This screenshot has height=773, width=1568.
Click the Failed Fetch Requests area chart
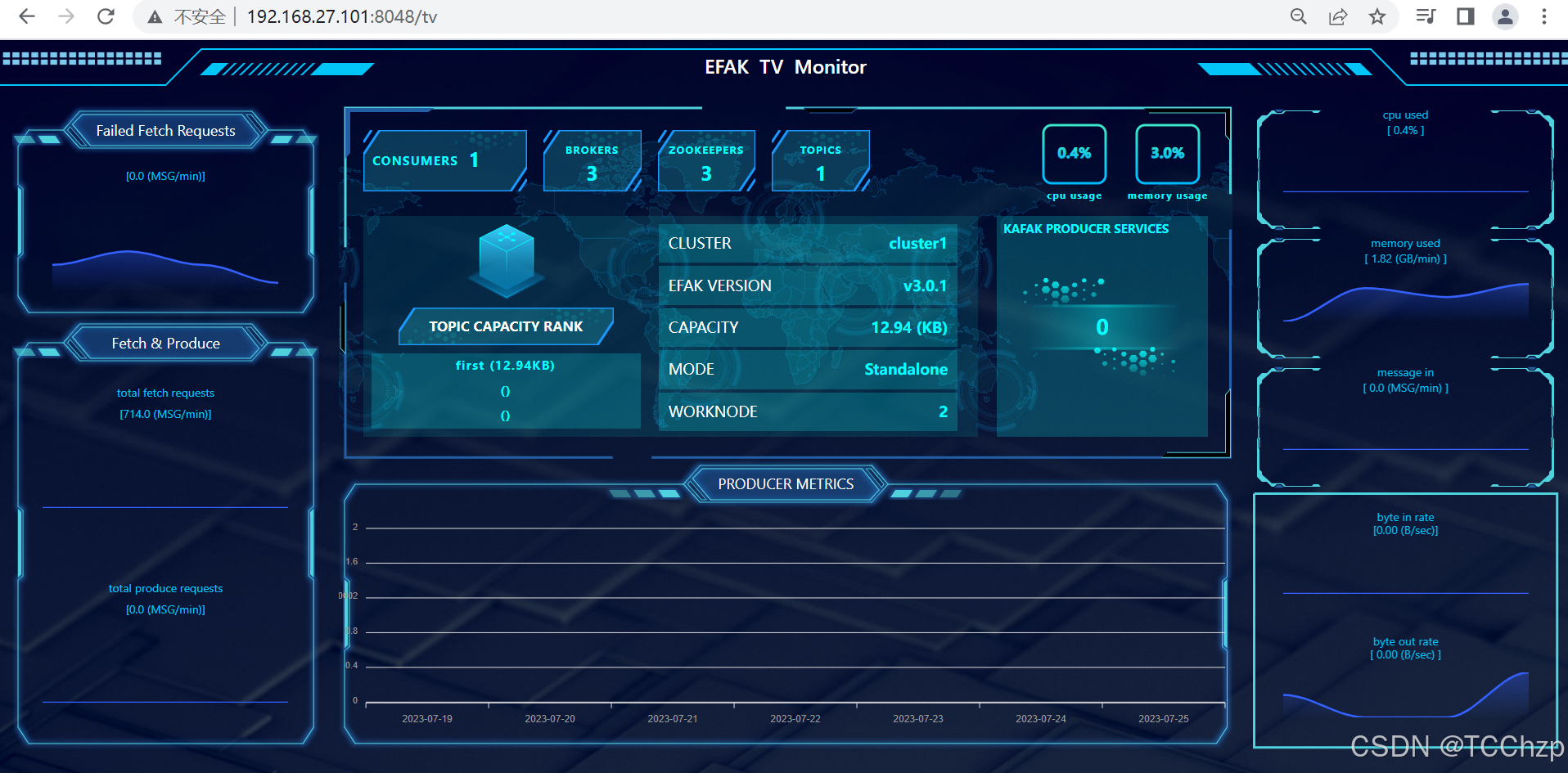pyautogui.click(x=165, y=268)
